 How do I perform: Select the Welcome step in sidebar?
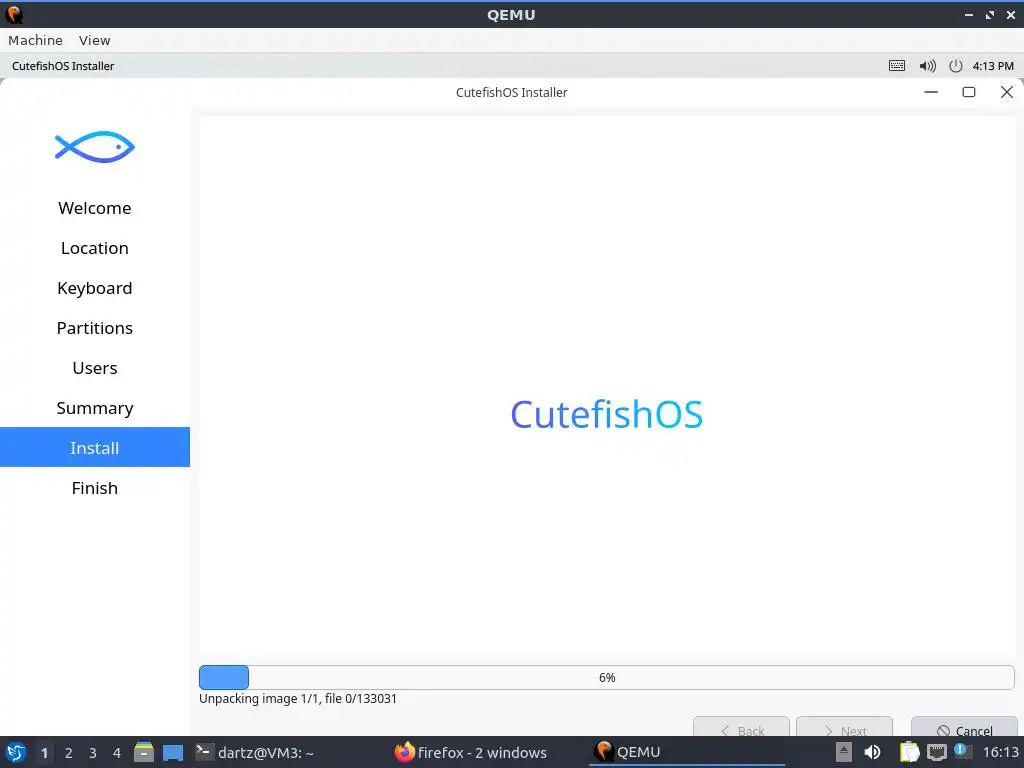pos(95,208)
